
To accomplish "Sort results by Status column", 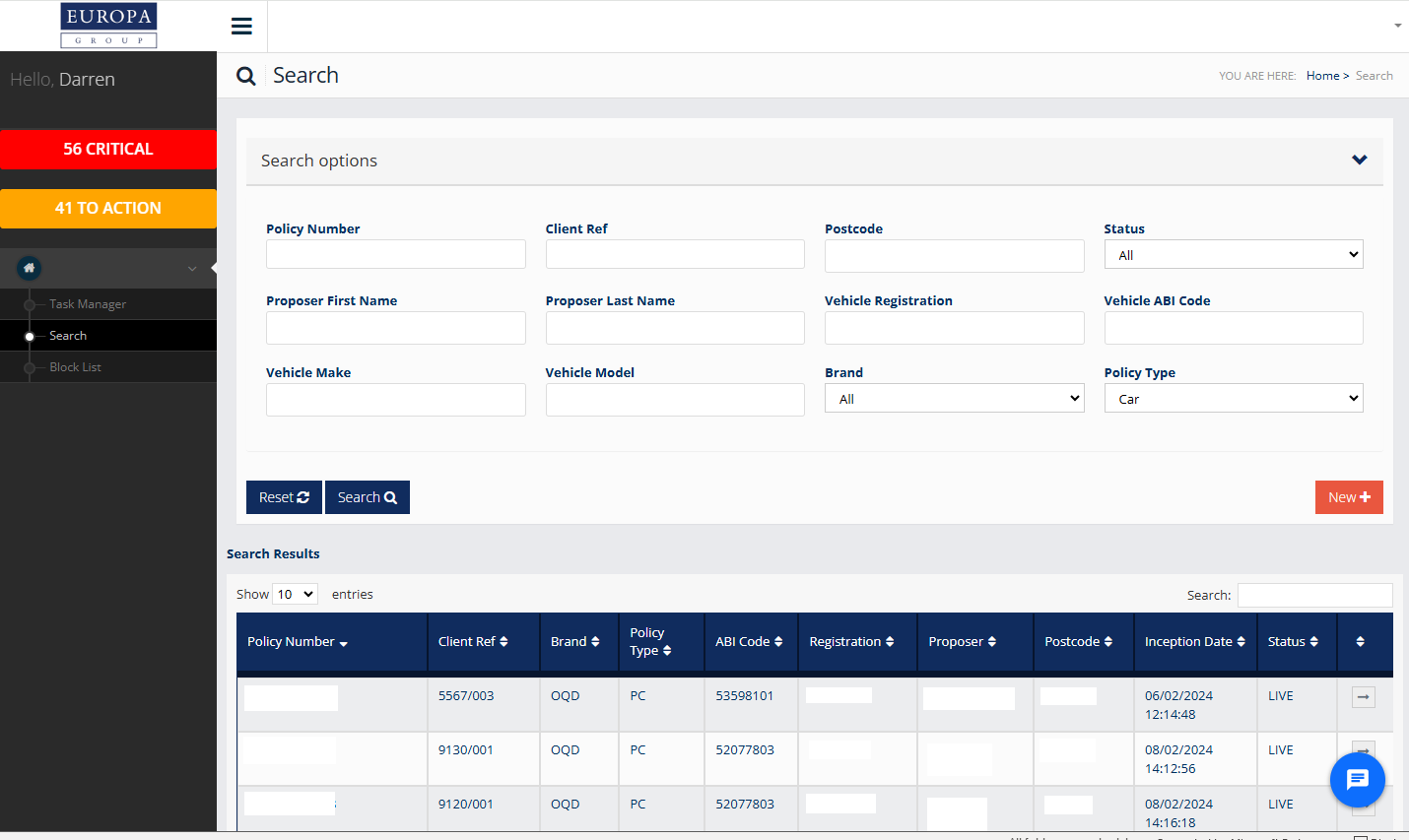I will pyautogui.click(x=1292, y=642).
